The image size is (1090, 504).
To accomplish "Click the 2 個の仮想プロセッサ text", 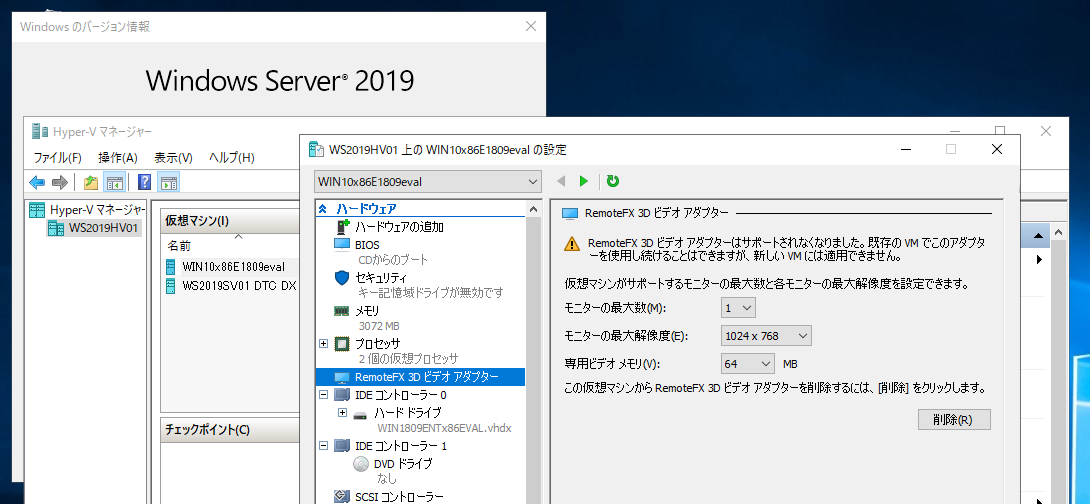I will coord(409,359).
